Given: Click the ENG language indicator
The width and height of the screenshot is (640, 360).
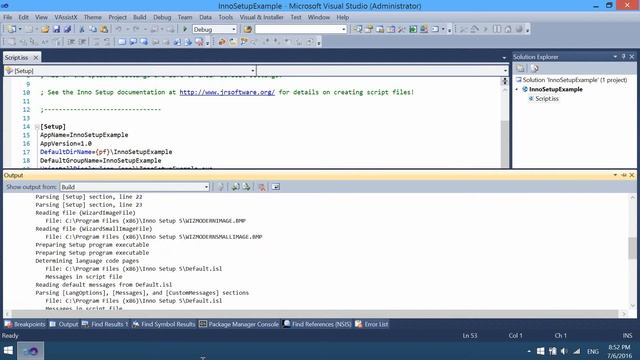Looking at the screenshot, I should click(x=593, y=351).
